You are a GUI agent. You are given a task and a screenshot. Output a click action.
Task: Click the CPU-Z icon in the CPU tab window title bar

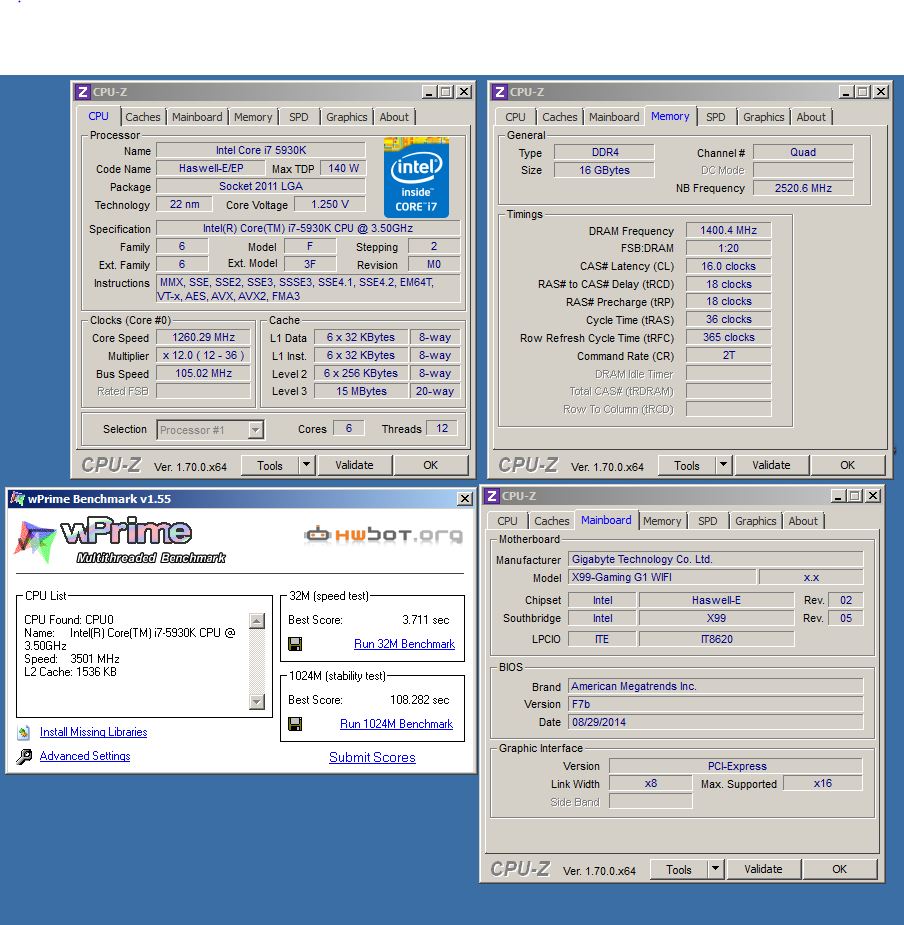83,92
